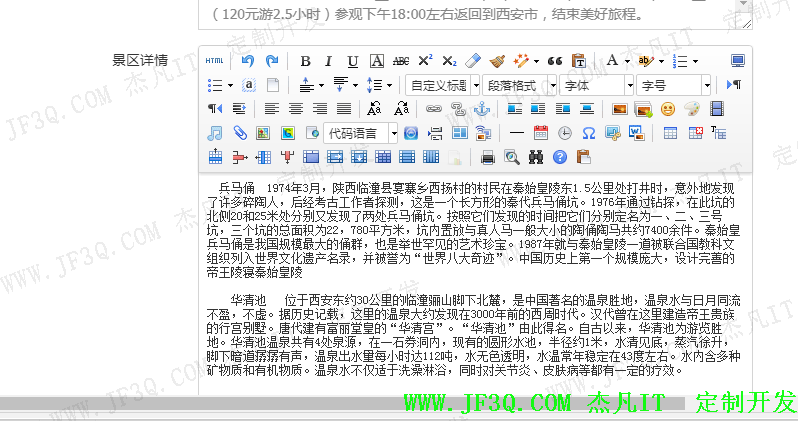Toggle fullscreen editor mode

point(738,61)
